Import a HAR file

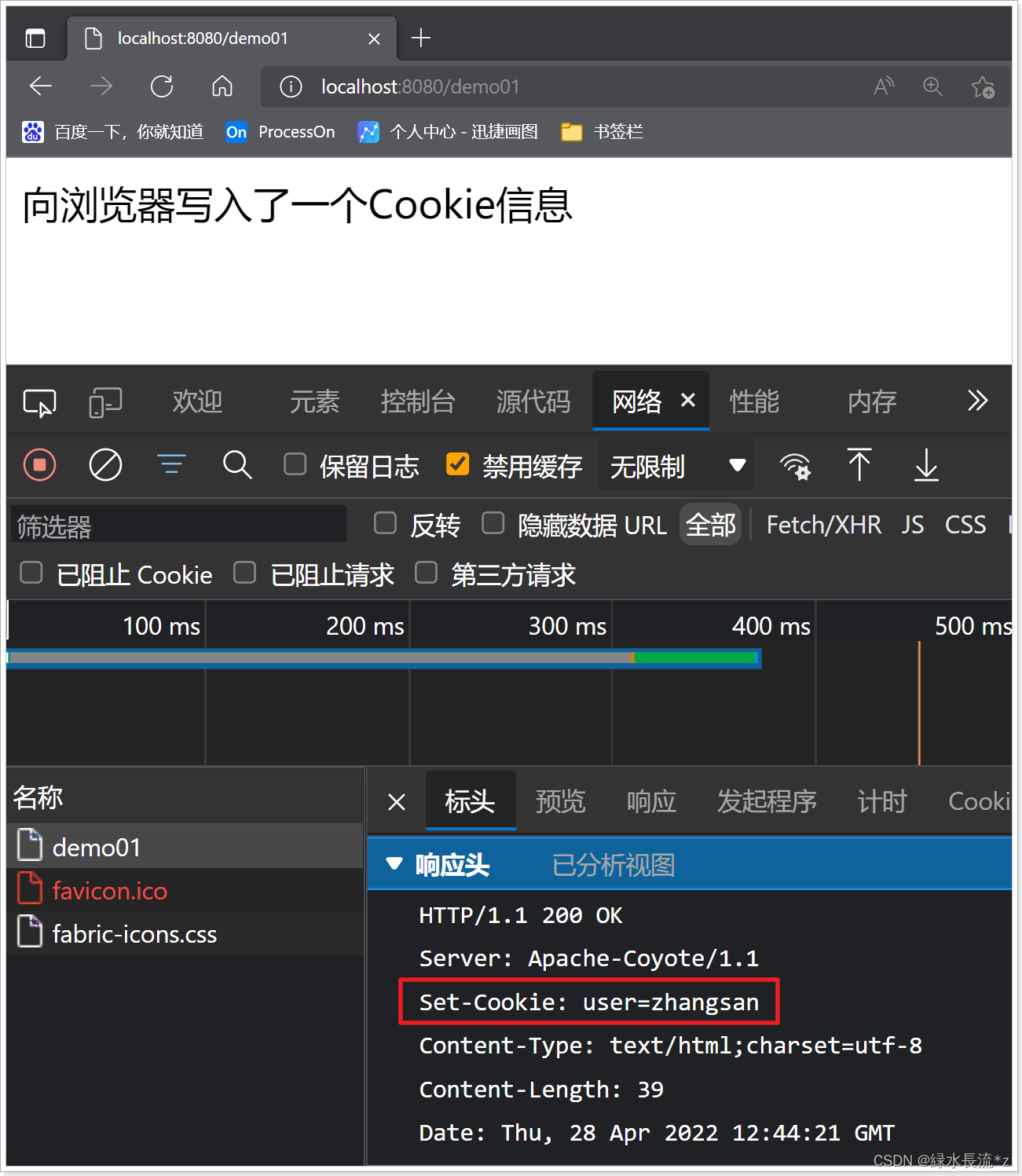859,465
